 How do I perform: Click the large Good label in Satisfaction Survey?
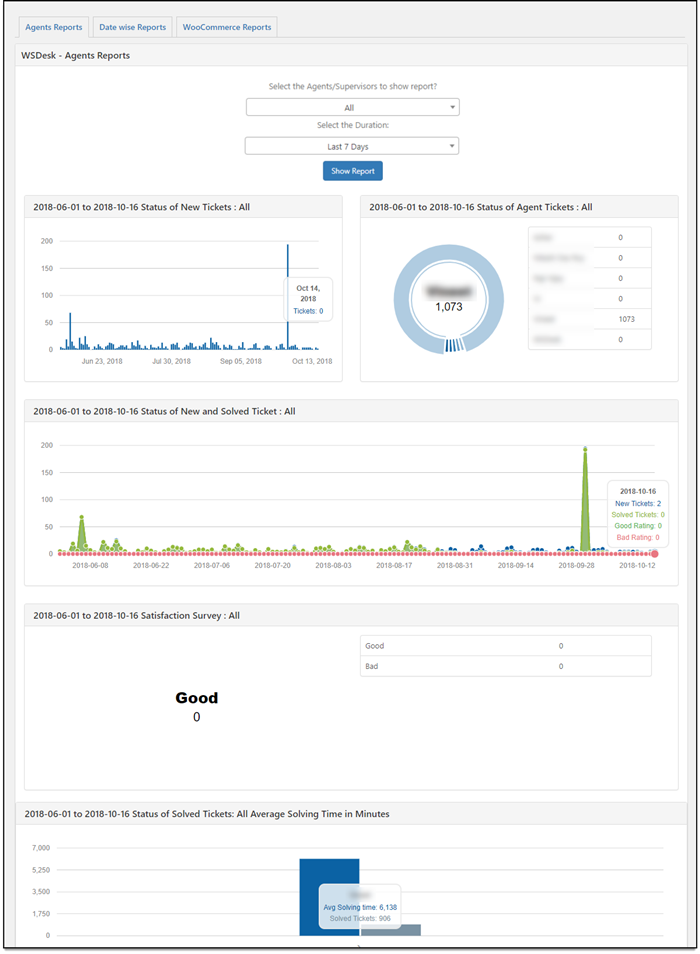point(196,698)
